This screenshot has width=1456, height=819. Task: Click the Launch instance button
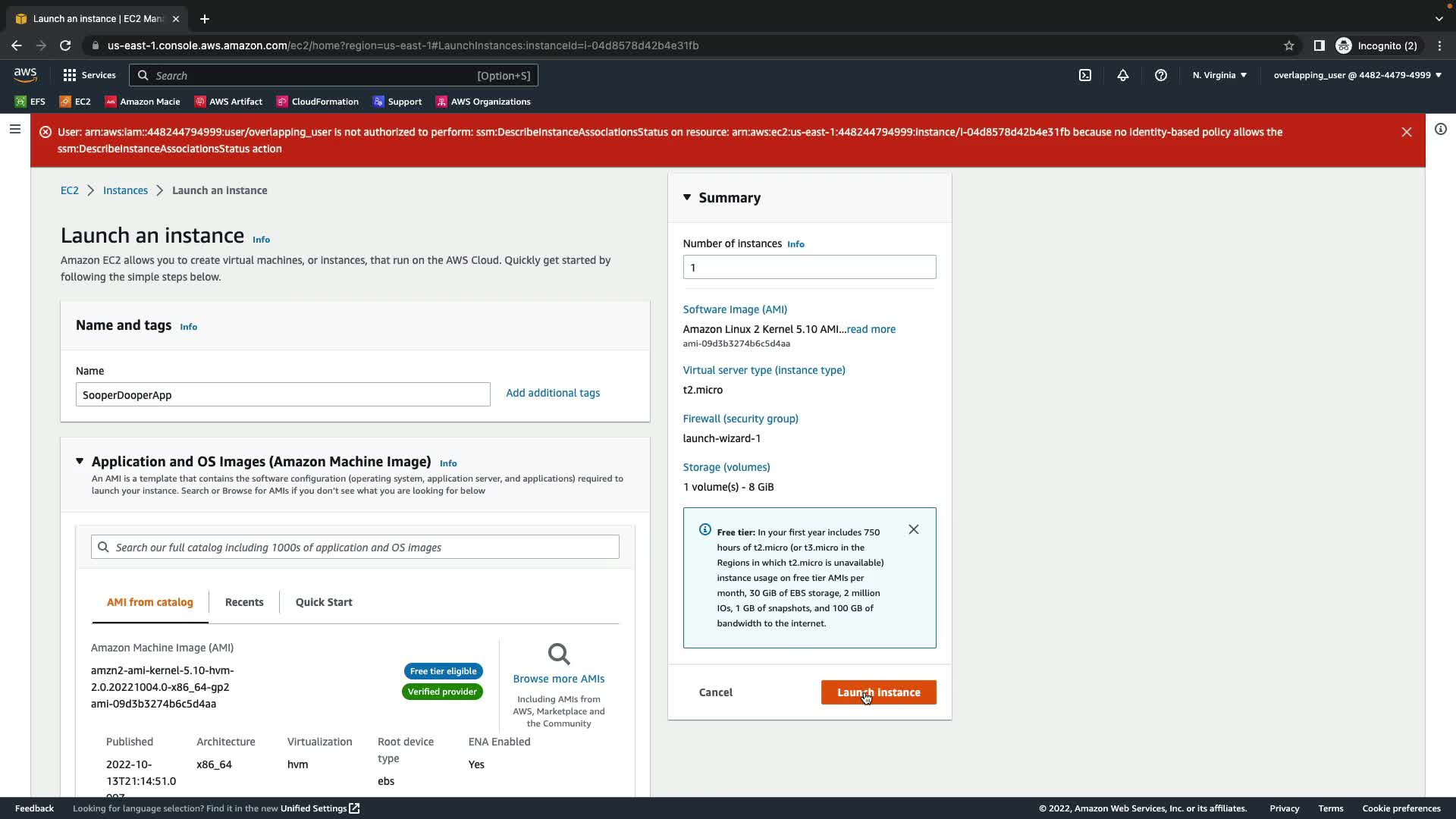[x=878, y=692]
